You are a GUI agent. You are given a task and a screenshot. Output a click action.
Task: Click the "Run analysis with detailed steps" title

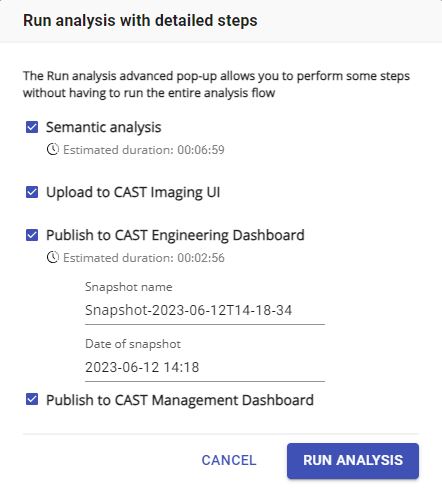(x=140, y=20)
